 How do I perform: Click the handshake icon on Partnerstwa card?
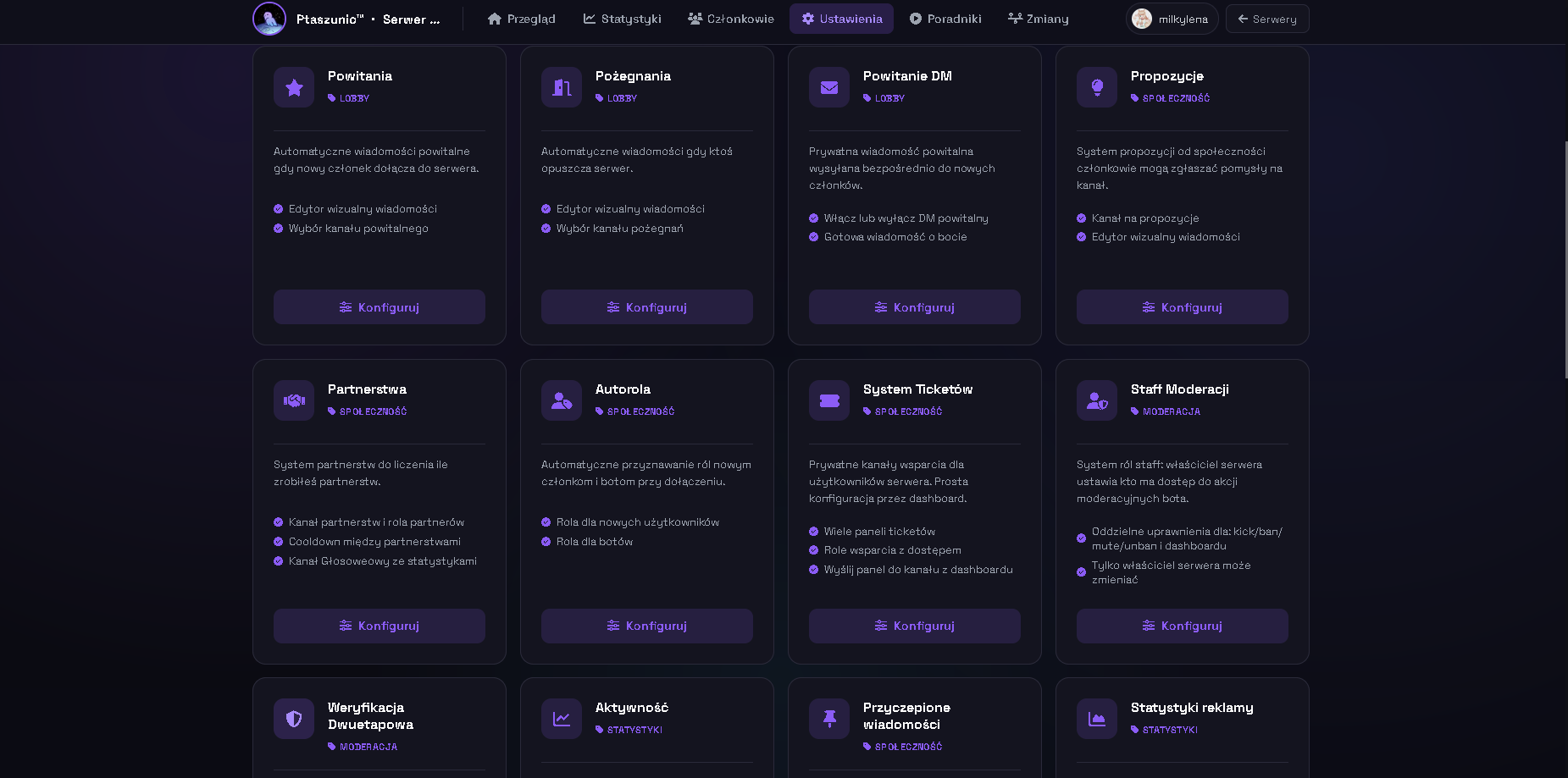point(294,400)
